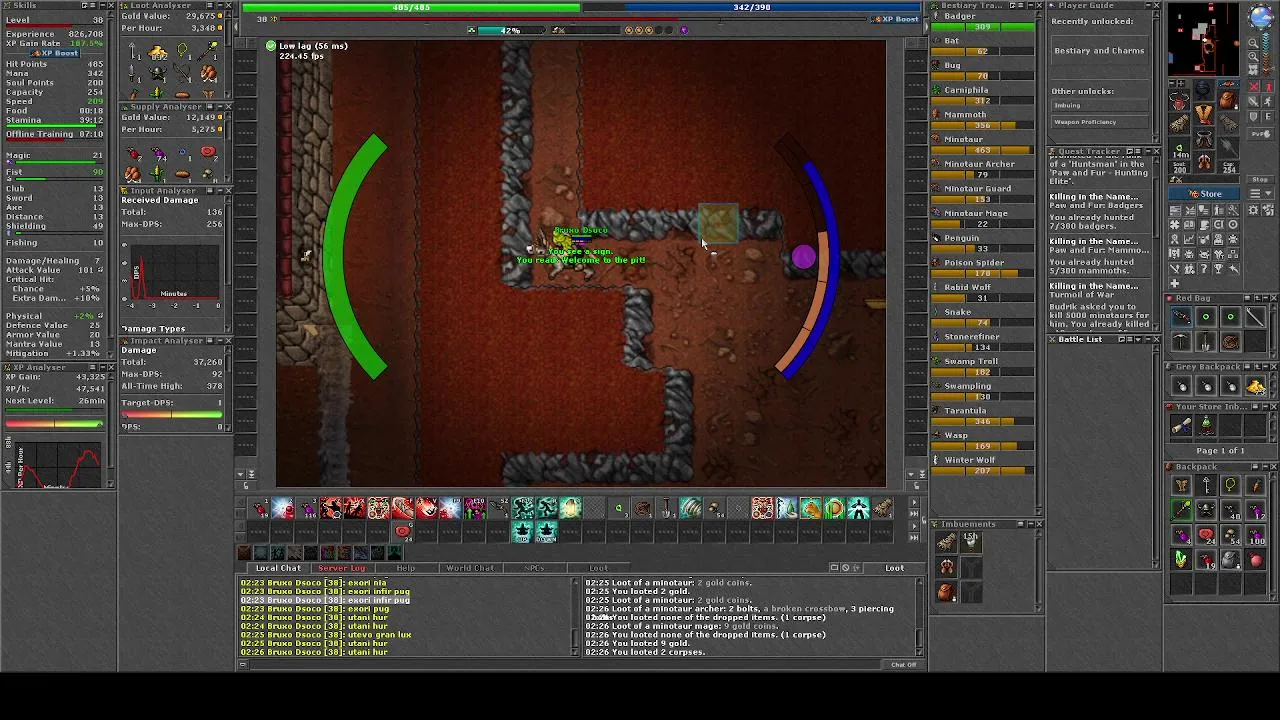Collapse the Loot Analyser panel
Screen dimensions: 1280x720
pos(219,6)
